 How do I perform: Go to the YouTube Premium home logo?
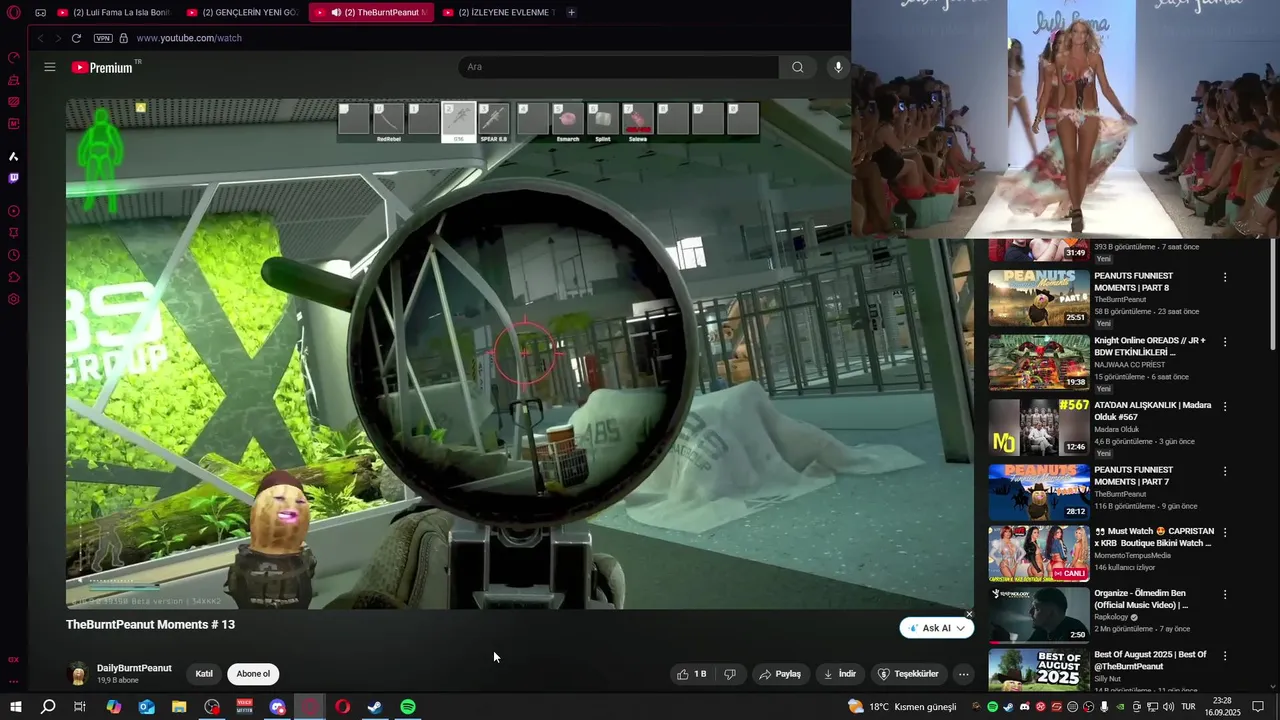click(102, 67)
